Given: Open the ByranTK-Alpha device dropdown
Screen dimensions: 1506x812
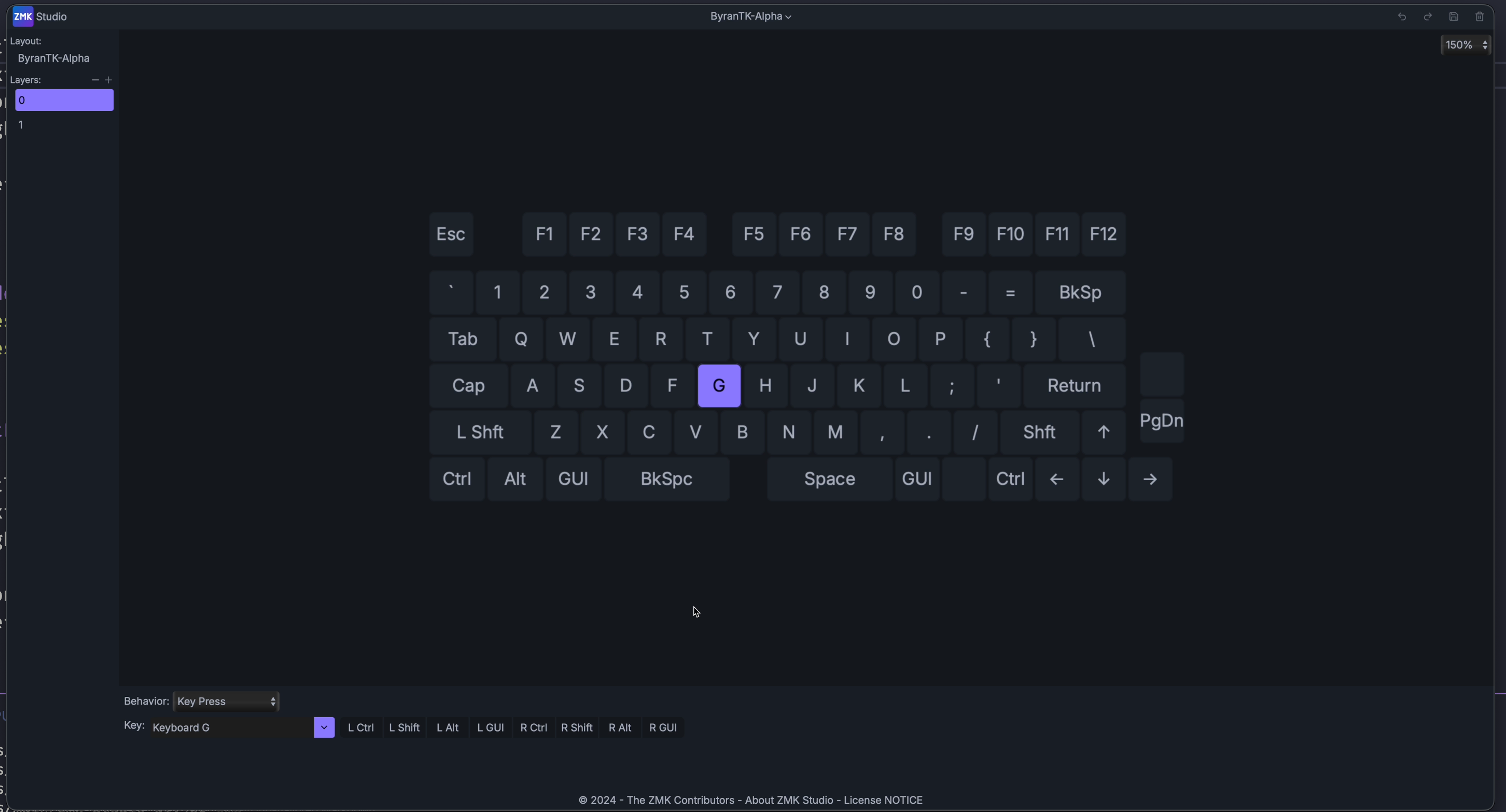Looking at the screenshot, I should [x=750, y=17].
